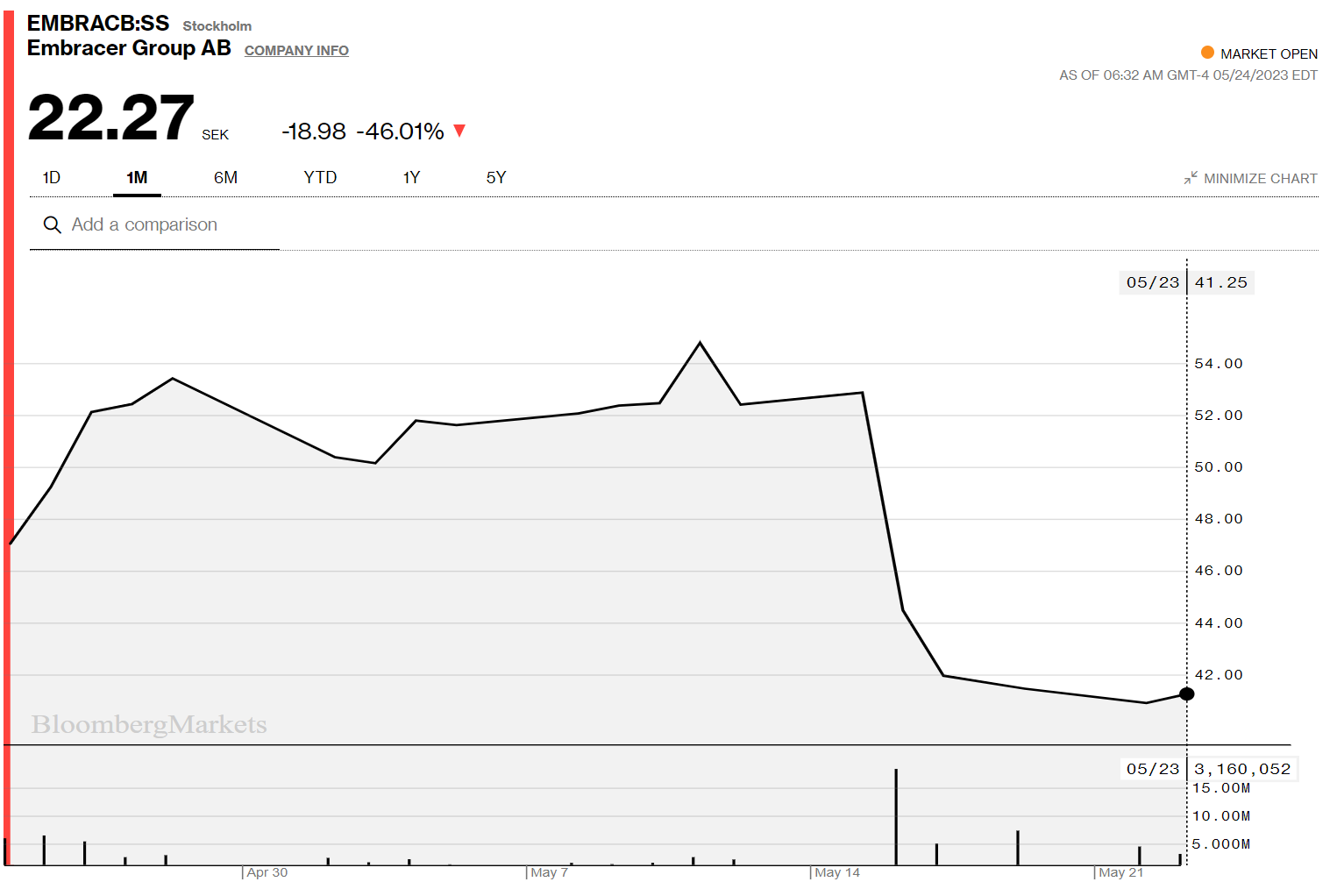Open the COMPANY INFO link
This screenshot has height=896, width=1344.
(296, 51)
